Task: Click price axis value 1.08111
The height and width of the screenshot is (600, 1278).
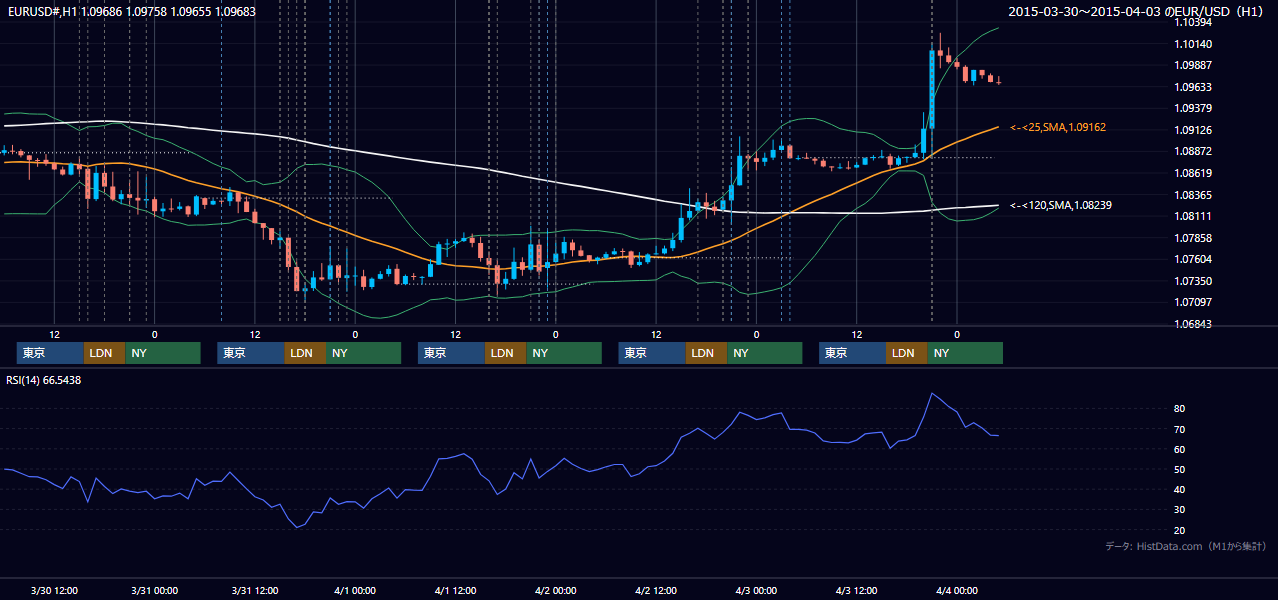Action: click(1194, 216)
